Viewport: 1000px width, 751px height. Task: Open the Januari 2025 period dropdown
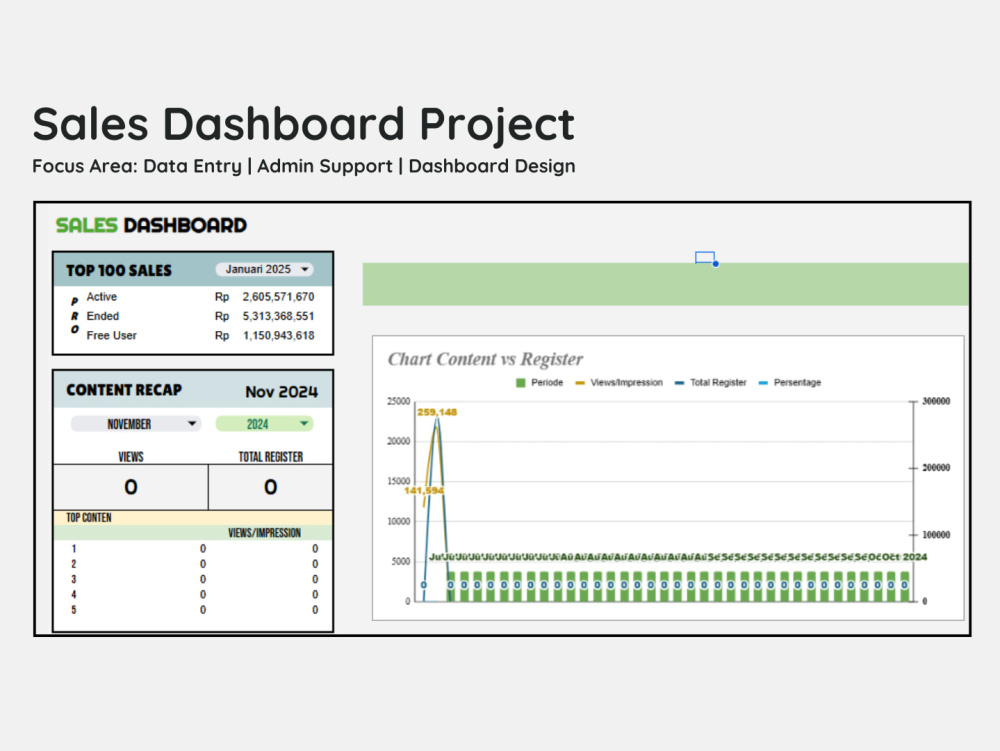(264, 269)
